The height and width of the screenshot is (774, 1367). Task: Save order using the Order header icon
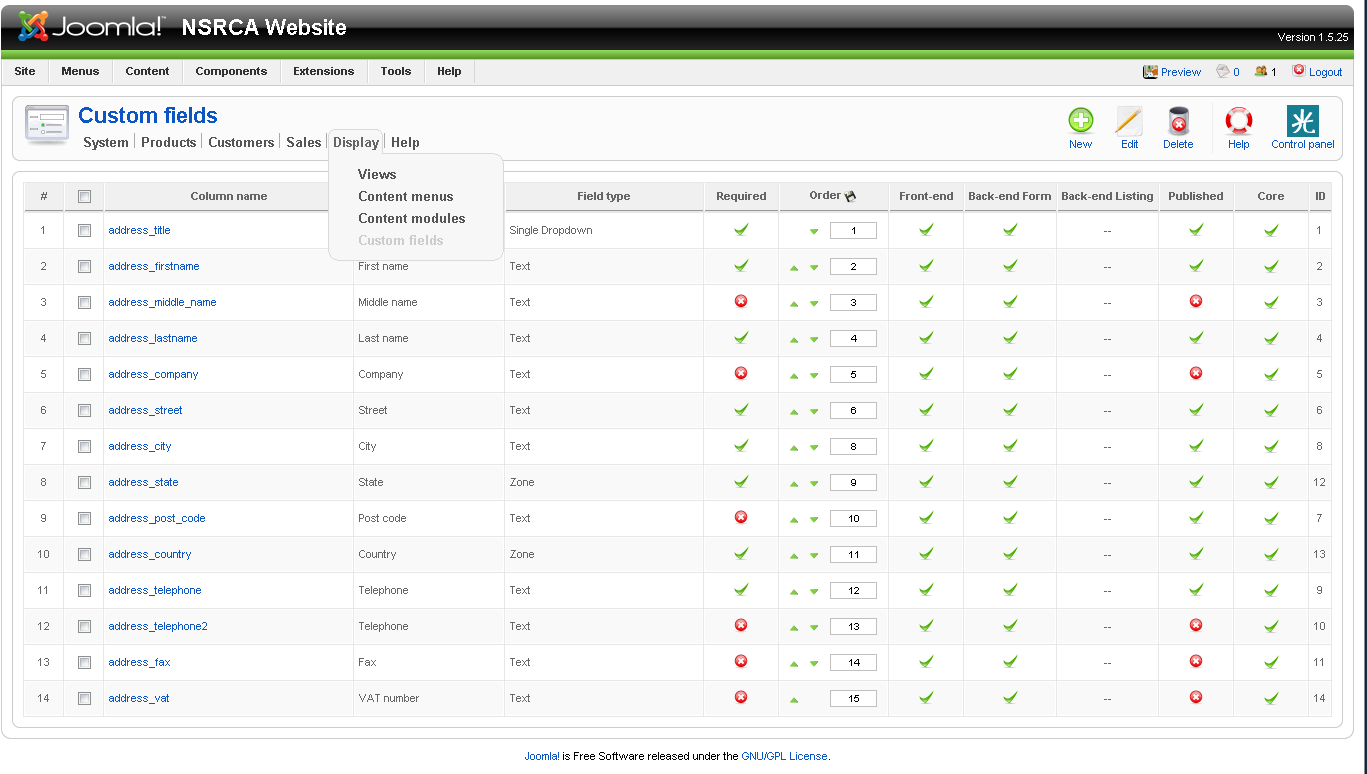[851, 196]
